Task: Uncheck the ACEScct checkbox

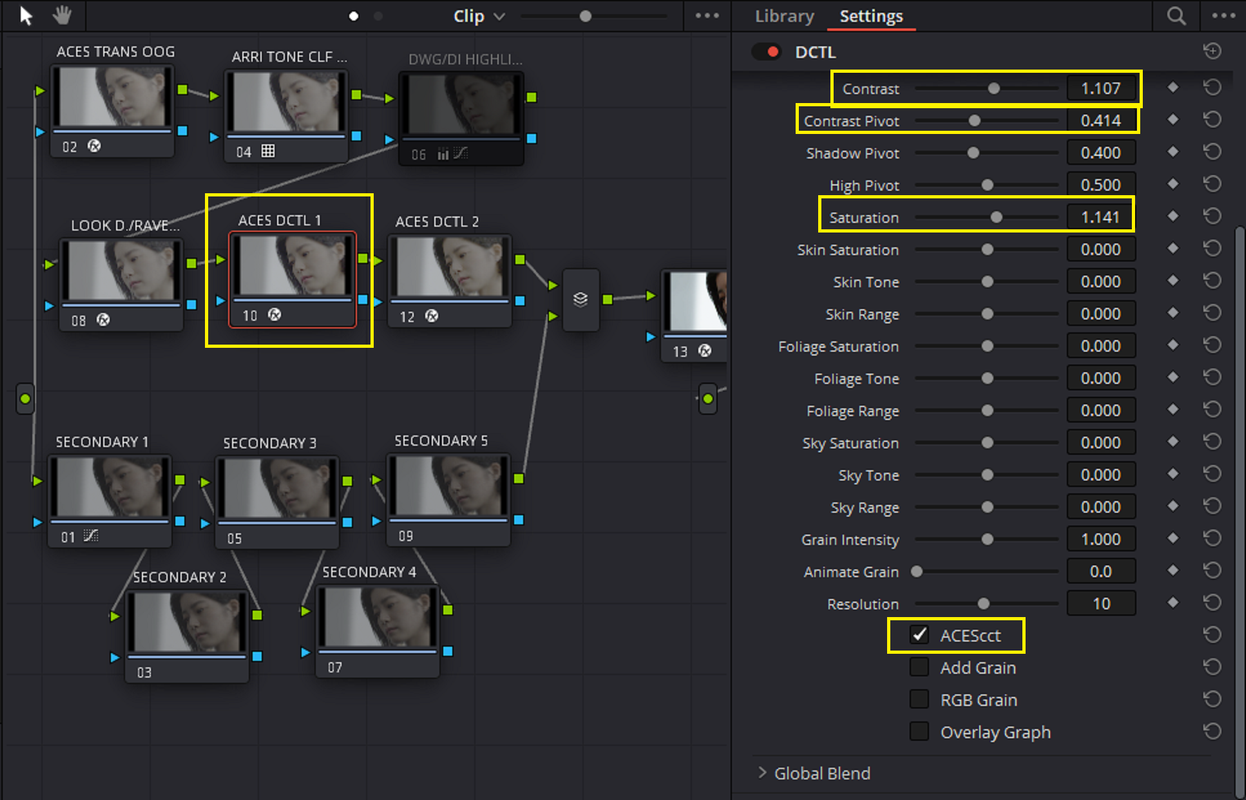Action: (919, 636)
